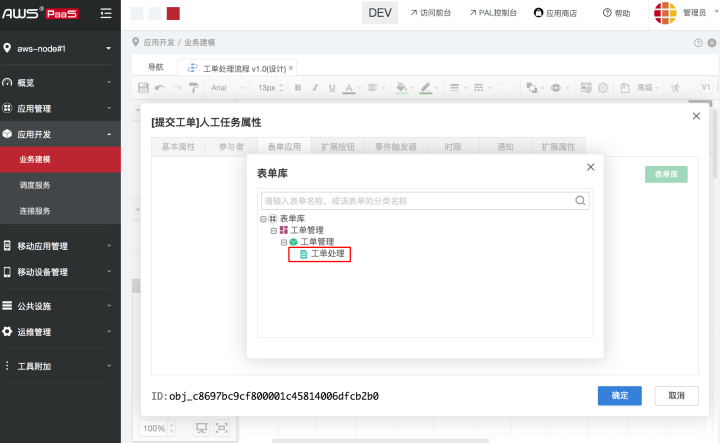Viewport: 720px width, 443px height.
Task: Click the running figure simulate icon
Action: (x=675, y=88)
